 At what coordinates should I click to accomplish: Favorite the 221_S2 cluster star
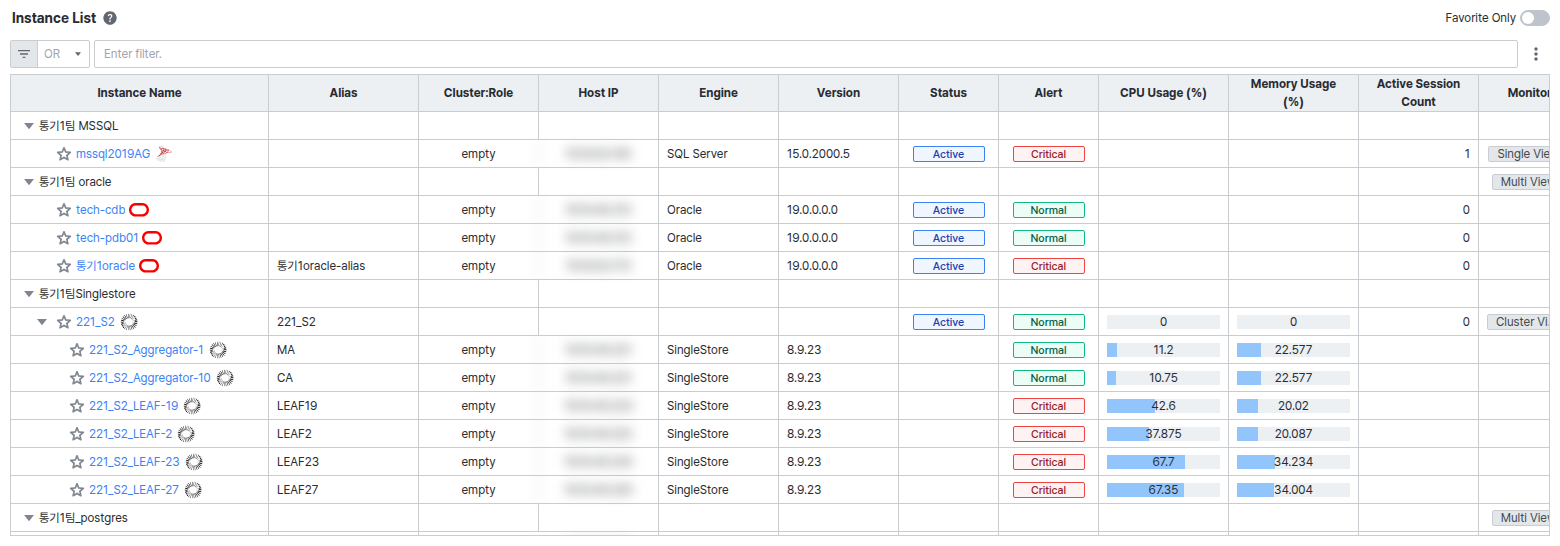(64, 322)
